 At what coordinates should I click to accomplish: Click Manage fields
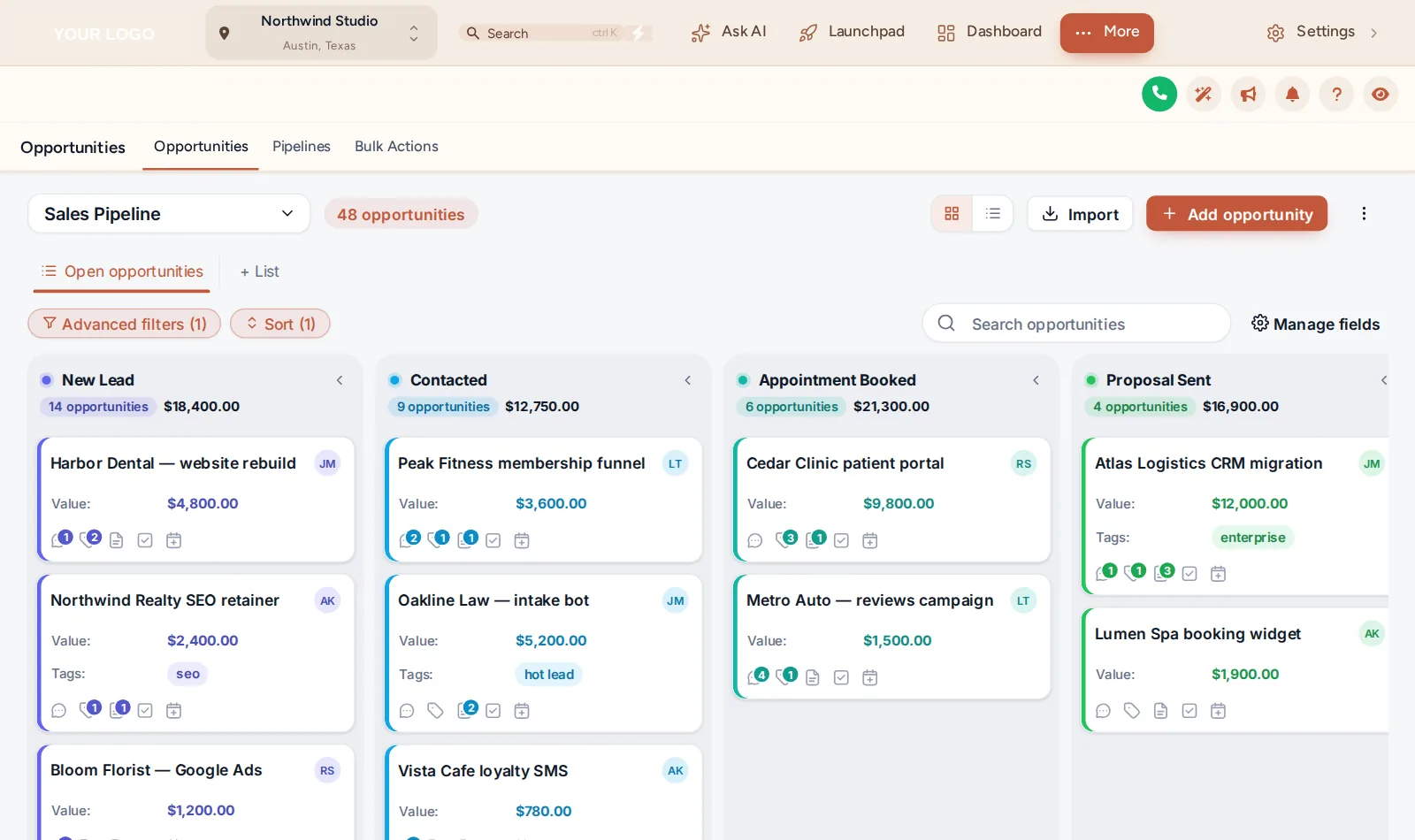tap(1316, 324)
